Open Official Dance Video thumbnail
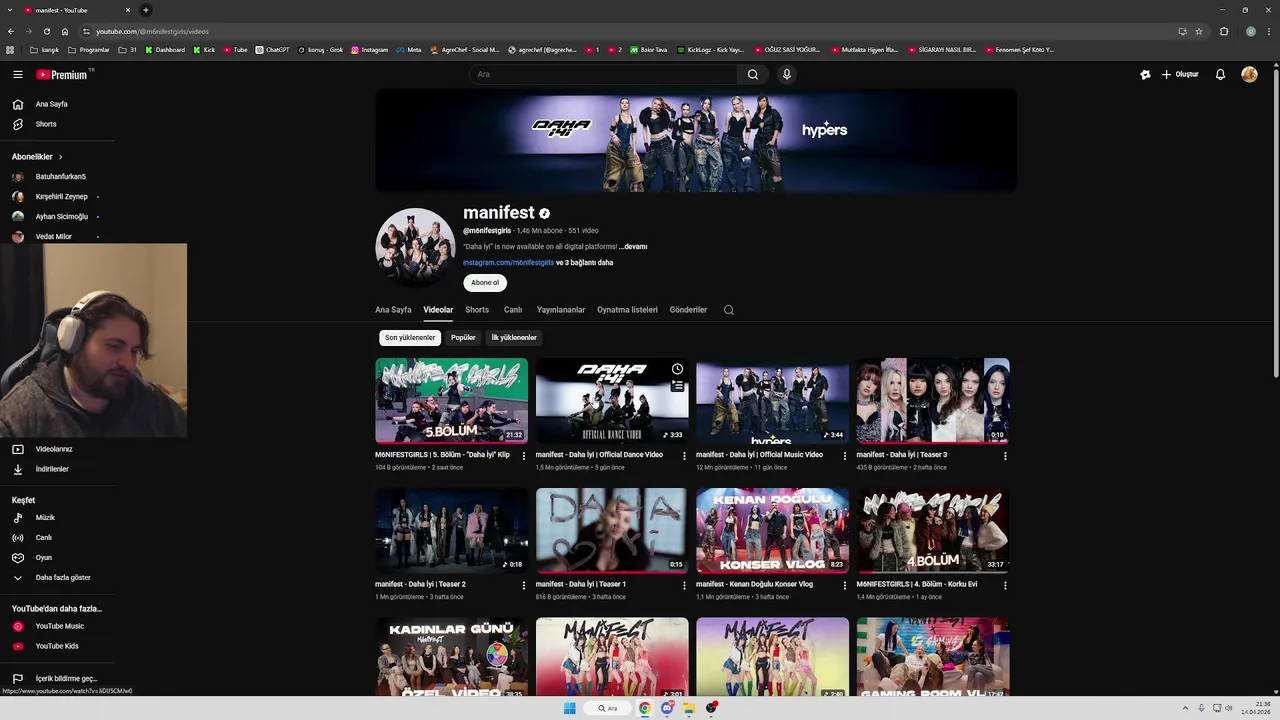 coord(612,400)
